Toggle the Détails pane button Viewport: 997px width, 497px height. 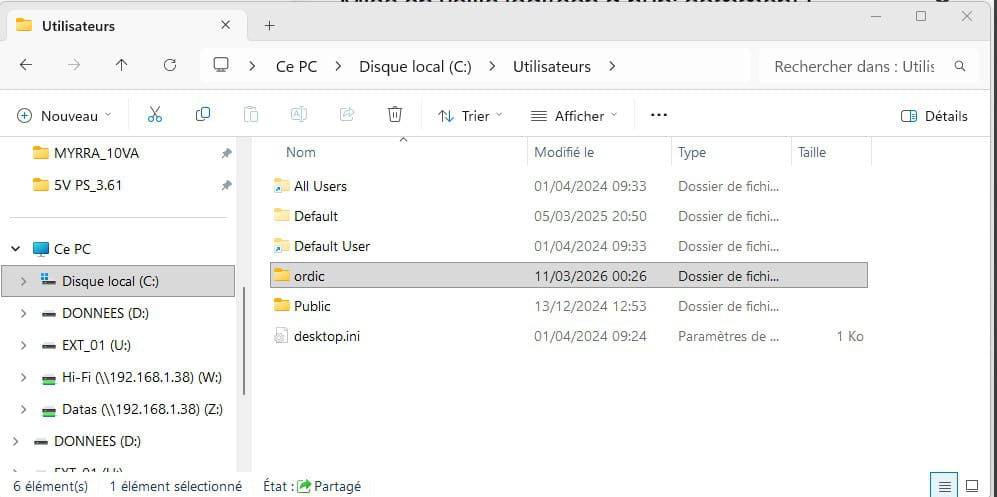[x=934, y=116]
